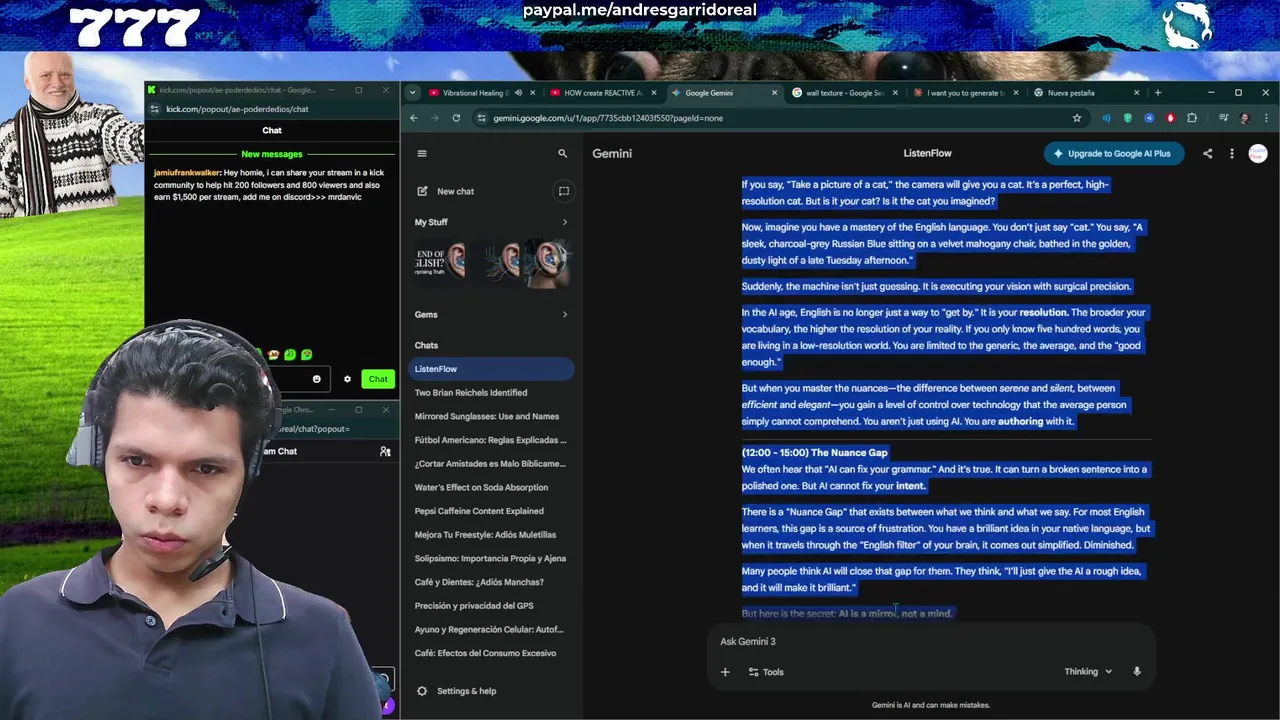1280x720 pixels.
Task: Click the site info icon in Gemini address bar
Action: coord(482,118)
